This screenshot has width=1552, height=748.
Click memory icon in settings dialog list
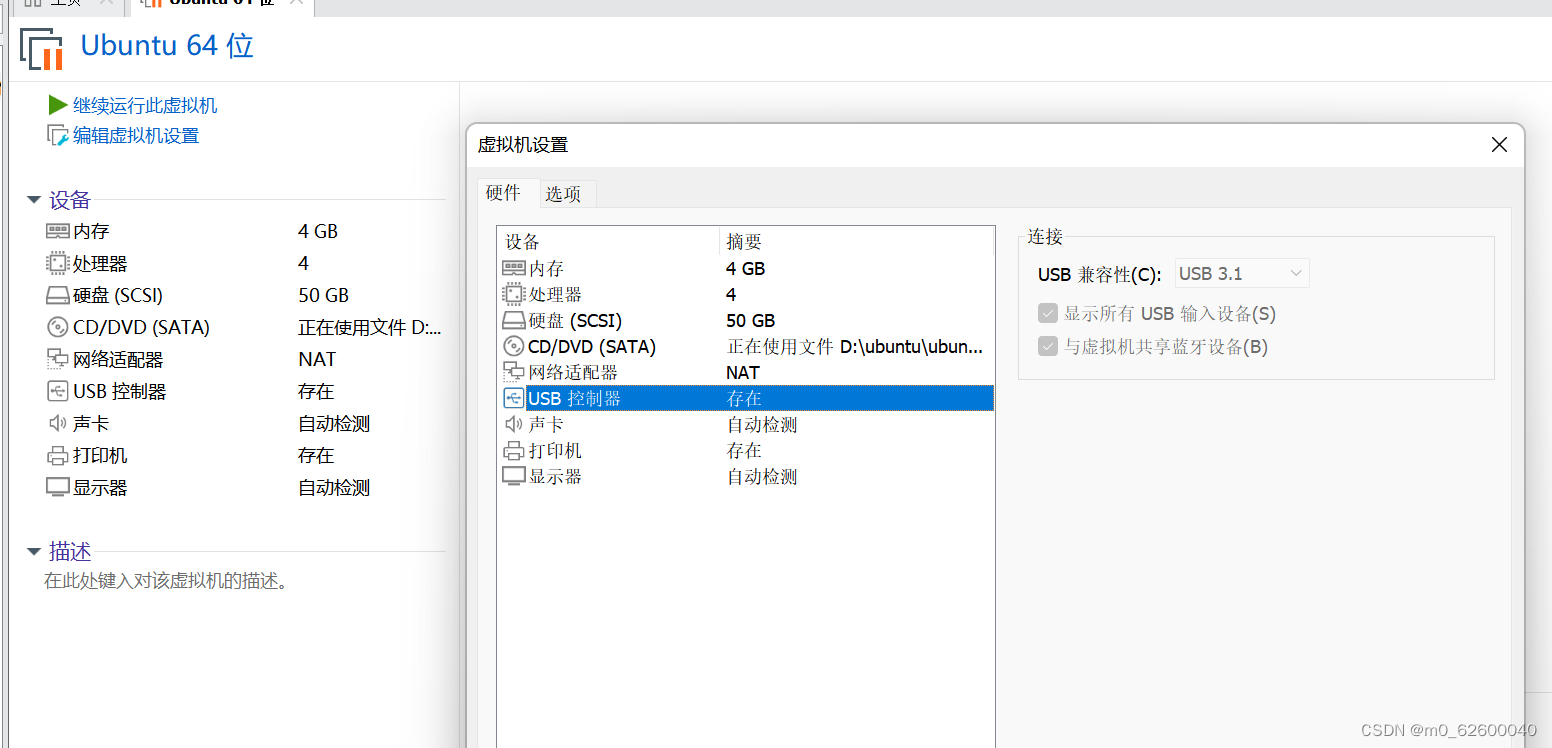[513, 268]
